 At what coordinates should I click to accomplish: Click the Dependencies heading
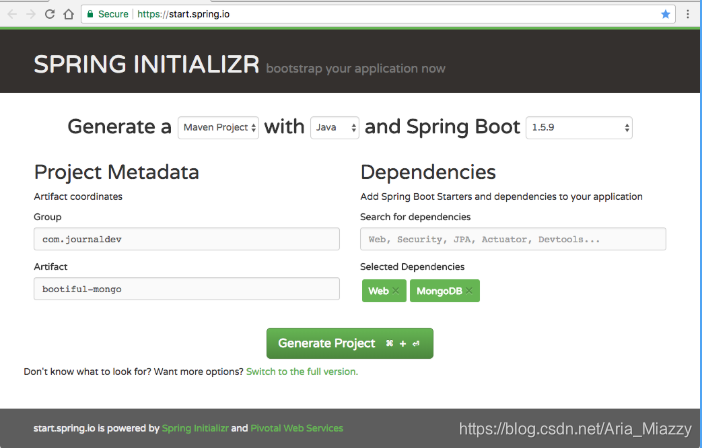[428, 172]
